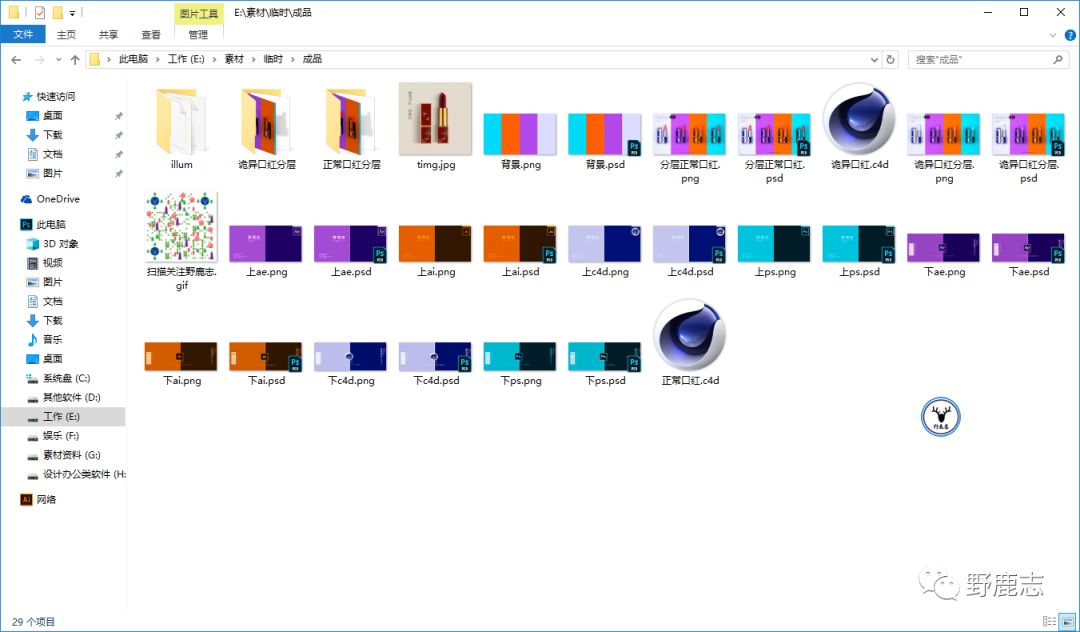
Task: Click the properties checkmark in the title bar
Action: tap(39, 13)
